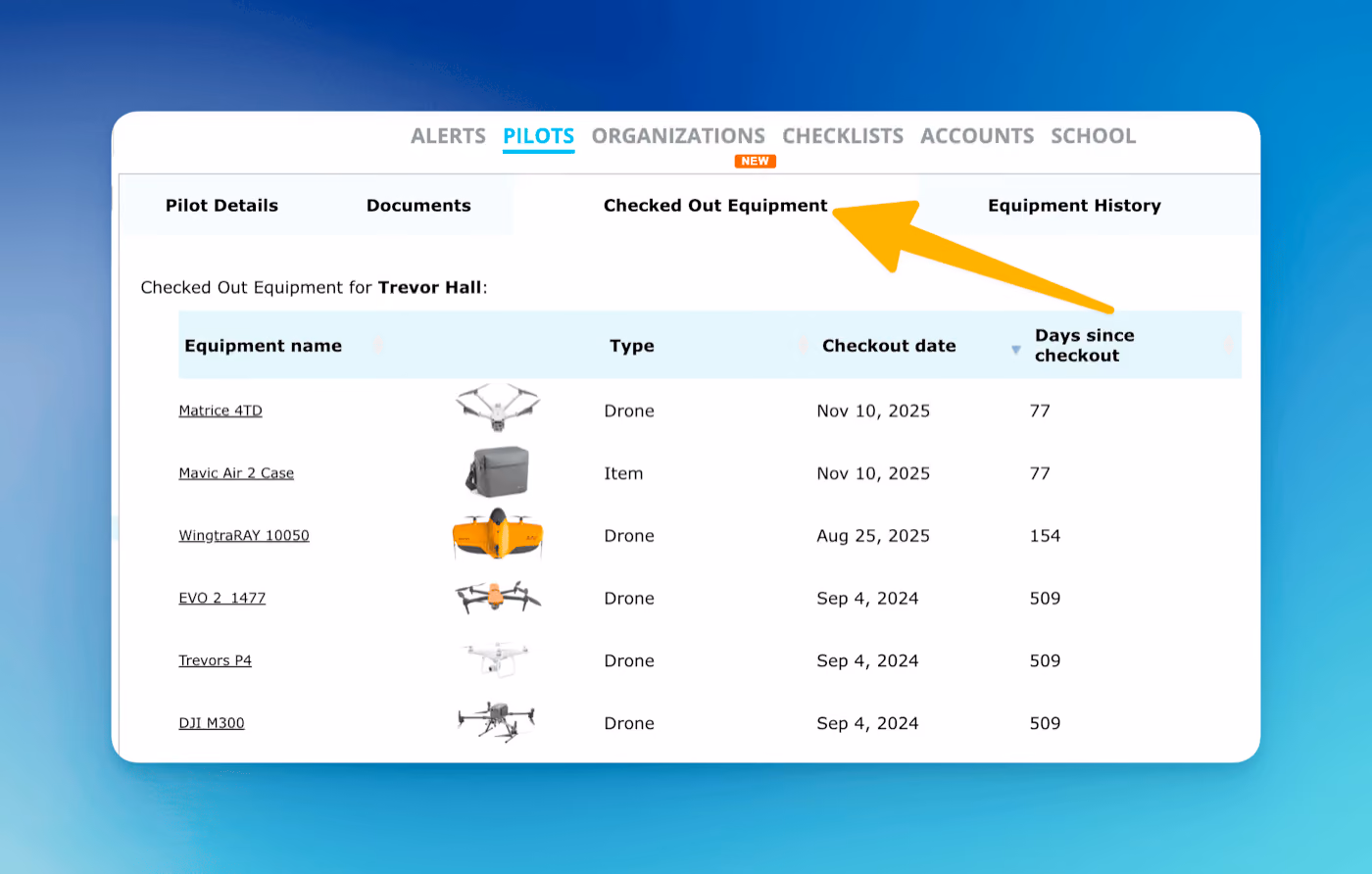1372x874 pixels.
Task: Switch to the Pilot Details sub-tab
Action: coord(221,206)
